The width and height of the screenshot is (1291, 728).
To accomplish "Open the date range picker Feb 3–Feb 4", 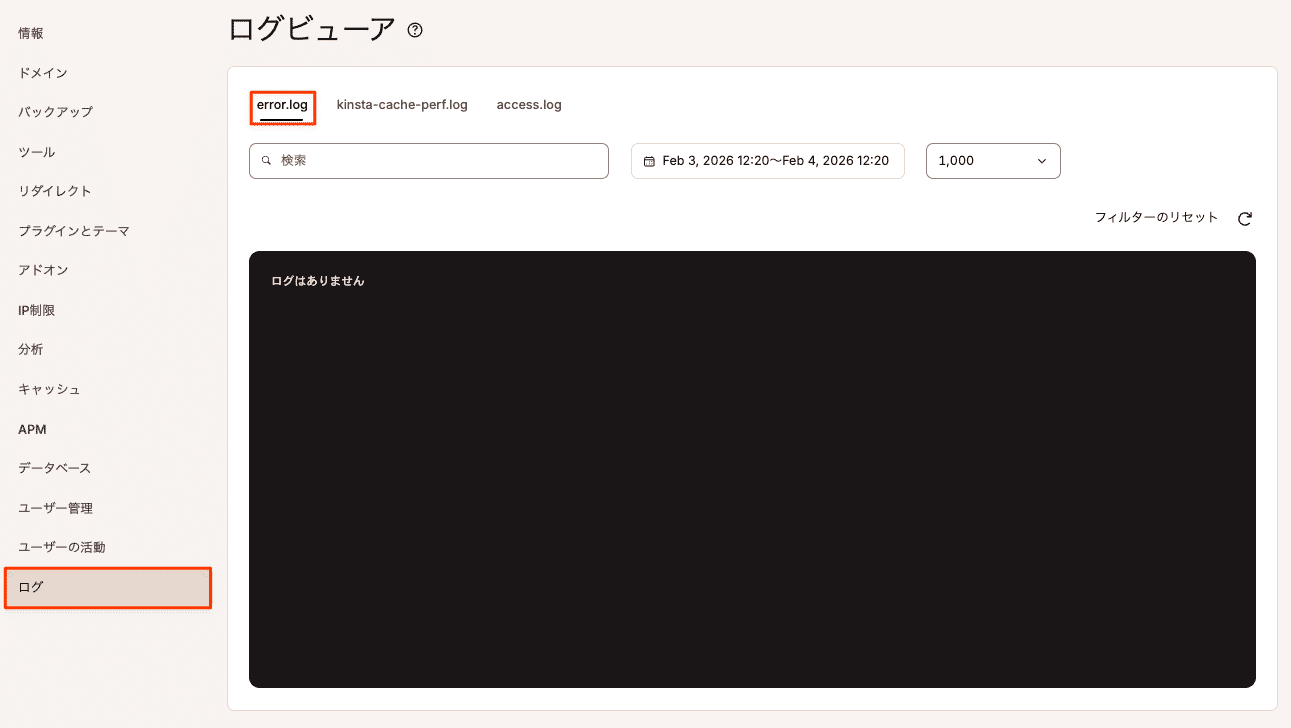I will pos(767,160).
